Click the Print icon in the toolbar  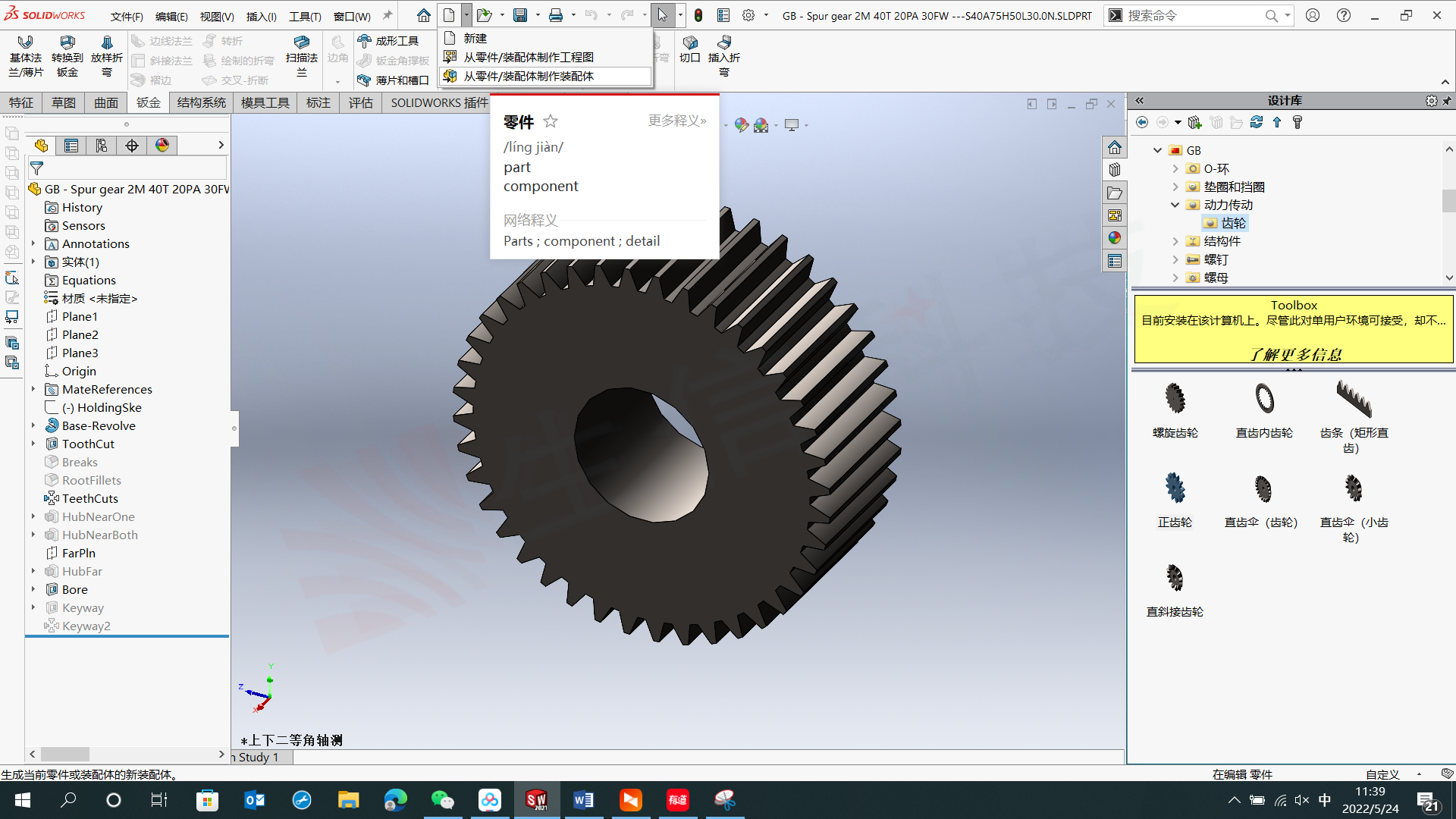556,15
